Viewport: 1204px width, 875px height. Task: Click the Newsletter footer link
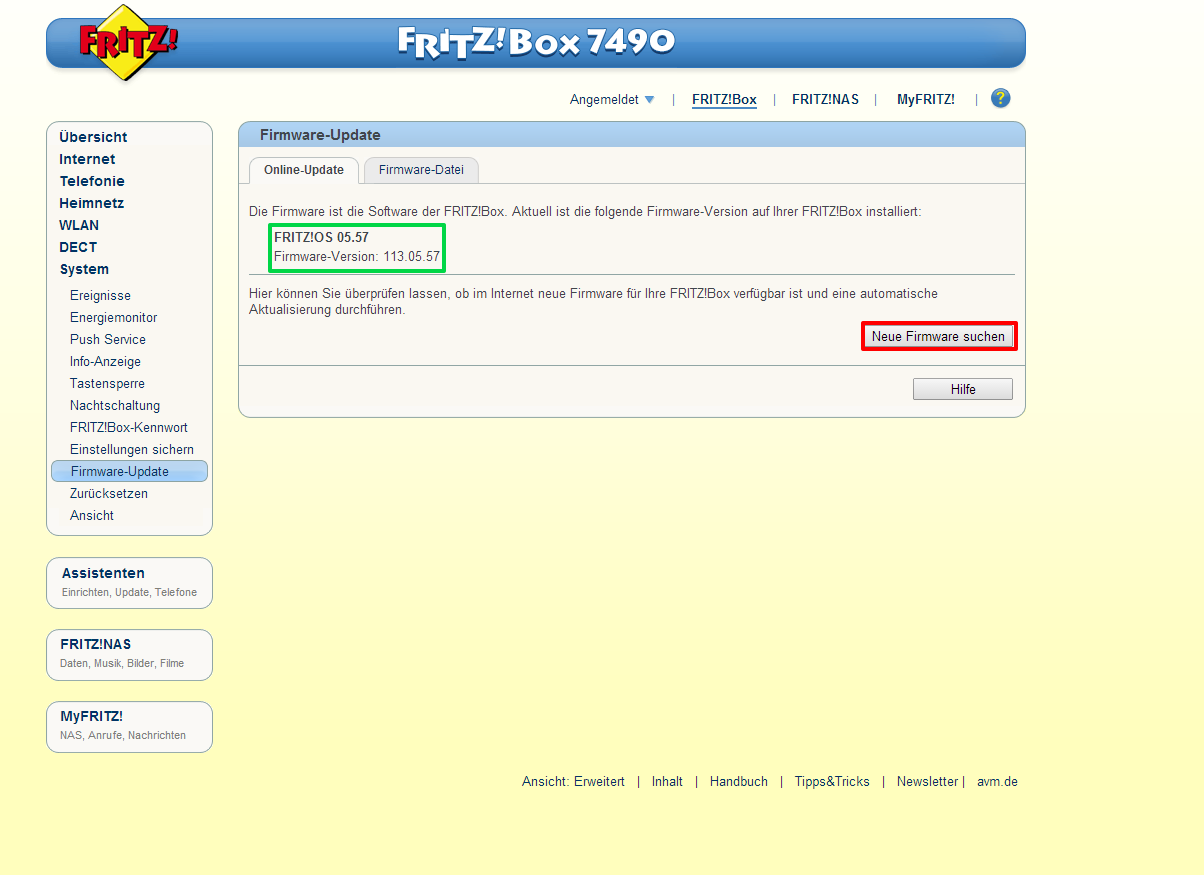point(927,782)
